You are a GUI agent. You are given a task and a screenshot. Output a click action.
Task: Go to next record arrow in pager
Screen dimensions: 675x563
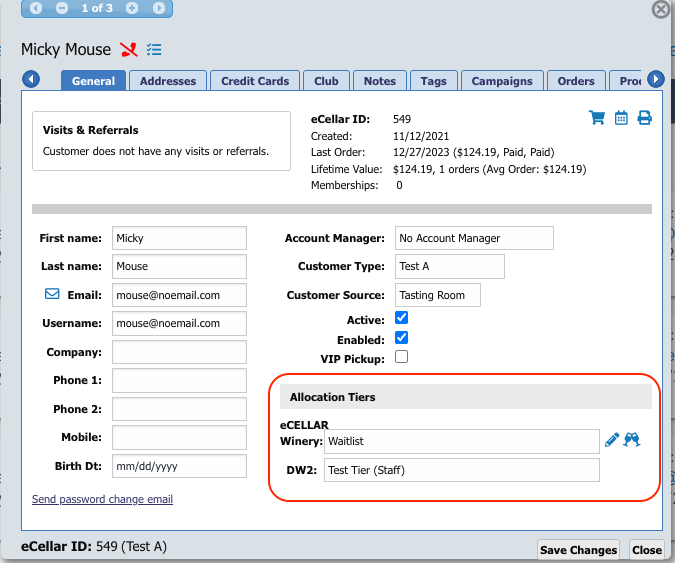(x=159, y=8)
